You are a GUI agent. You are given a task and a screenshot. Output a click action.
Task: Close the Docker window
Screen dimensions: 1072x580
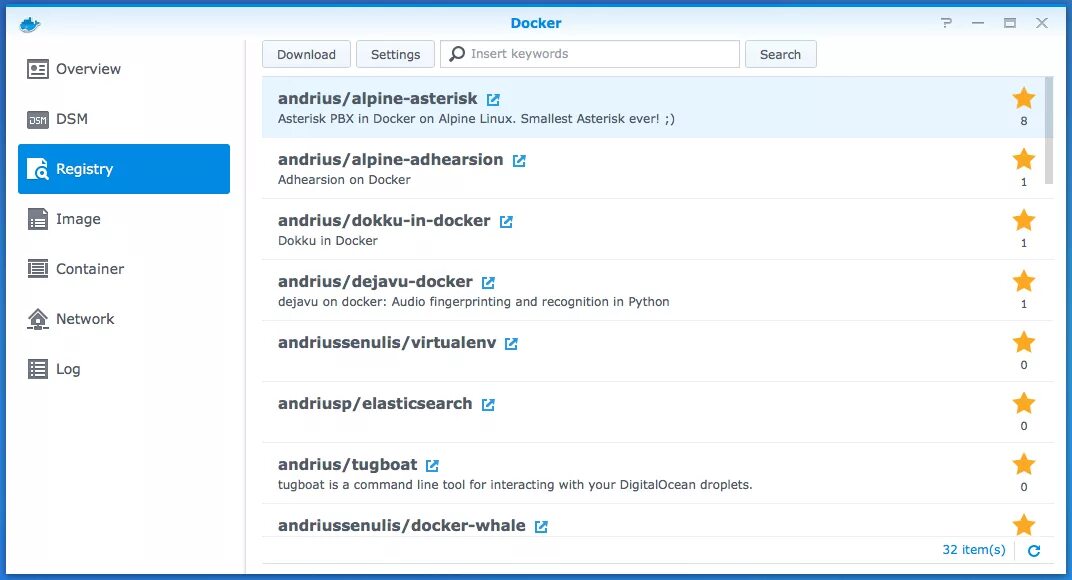(1042, 23)
